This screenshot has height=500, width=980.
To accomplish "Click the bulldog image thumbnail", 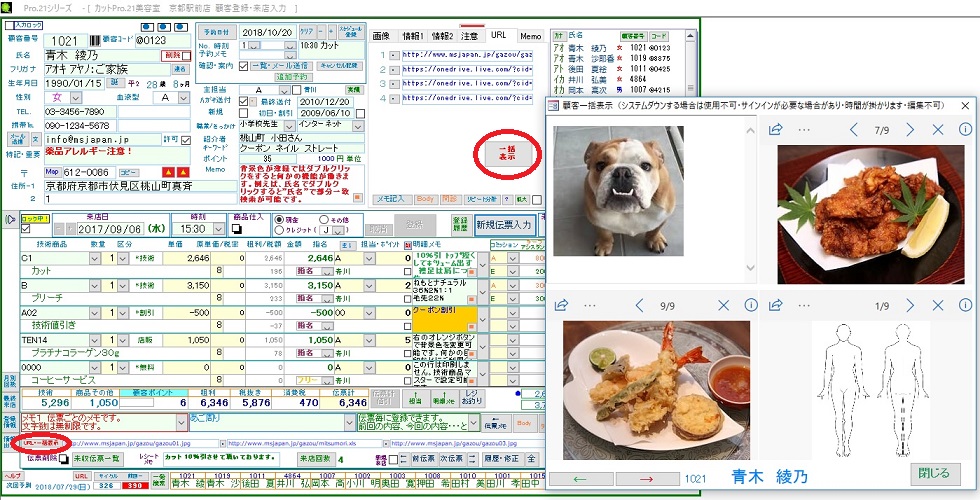I will click(618, 191).
